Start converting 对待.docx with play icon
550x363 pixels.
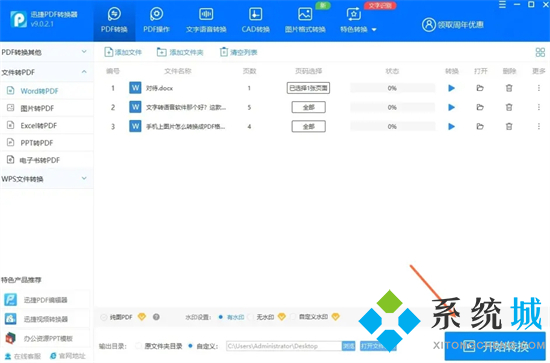[451, 88]
